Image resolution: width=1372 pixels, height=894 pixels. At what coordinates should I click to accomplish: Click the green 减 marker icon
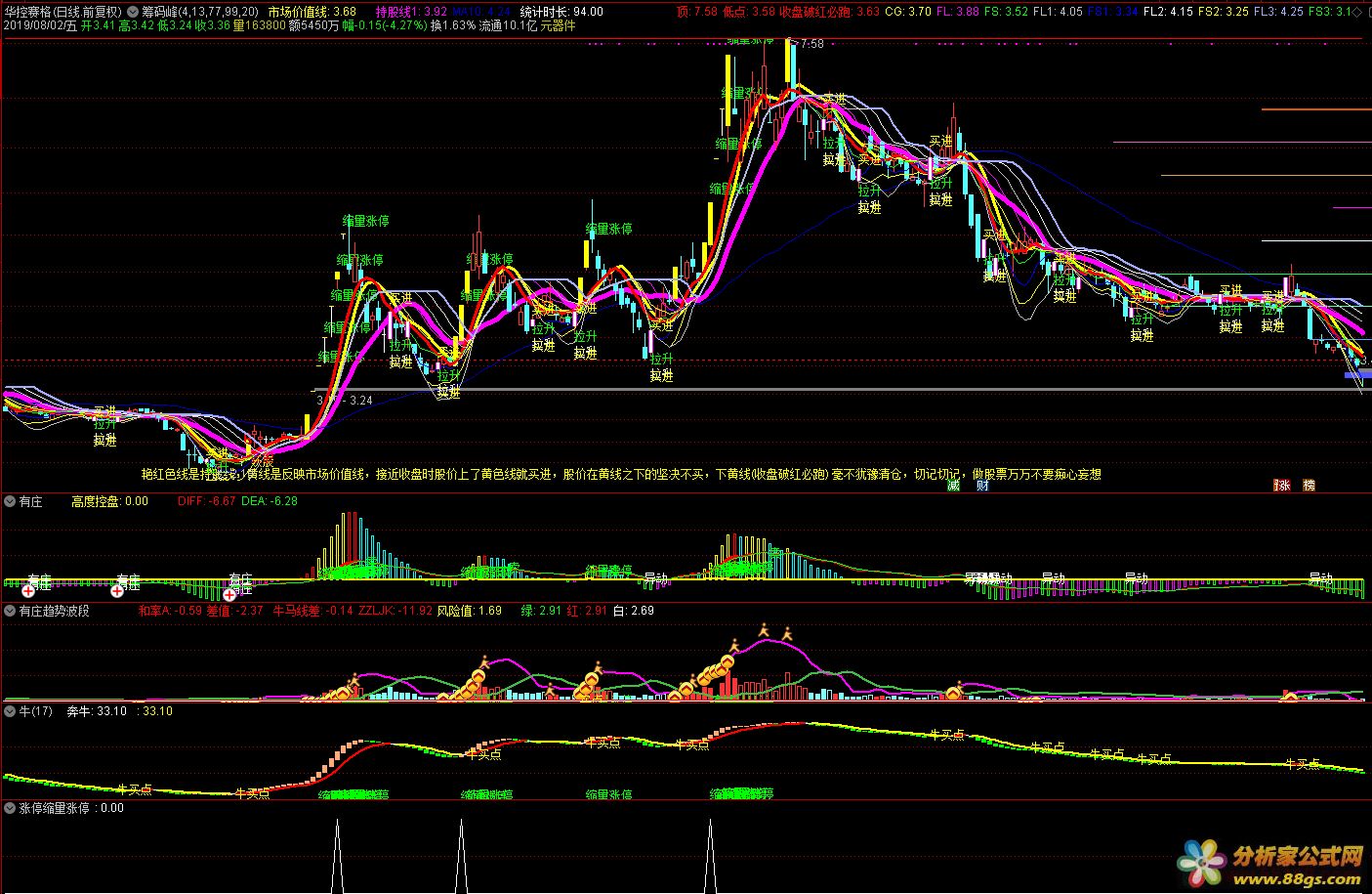point(954,485)
